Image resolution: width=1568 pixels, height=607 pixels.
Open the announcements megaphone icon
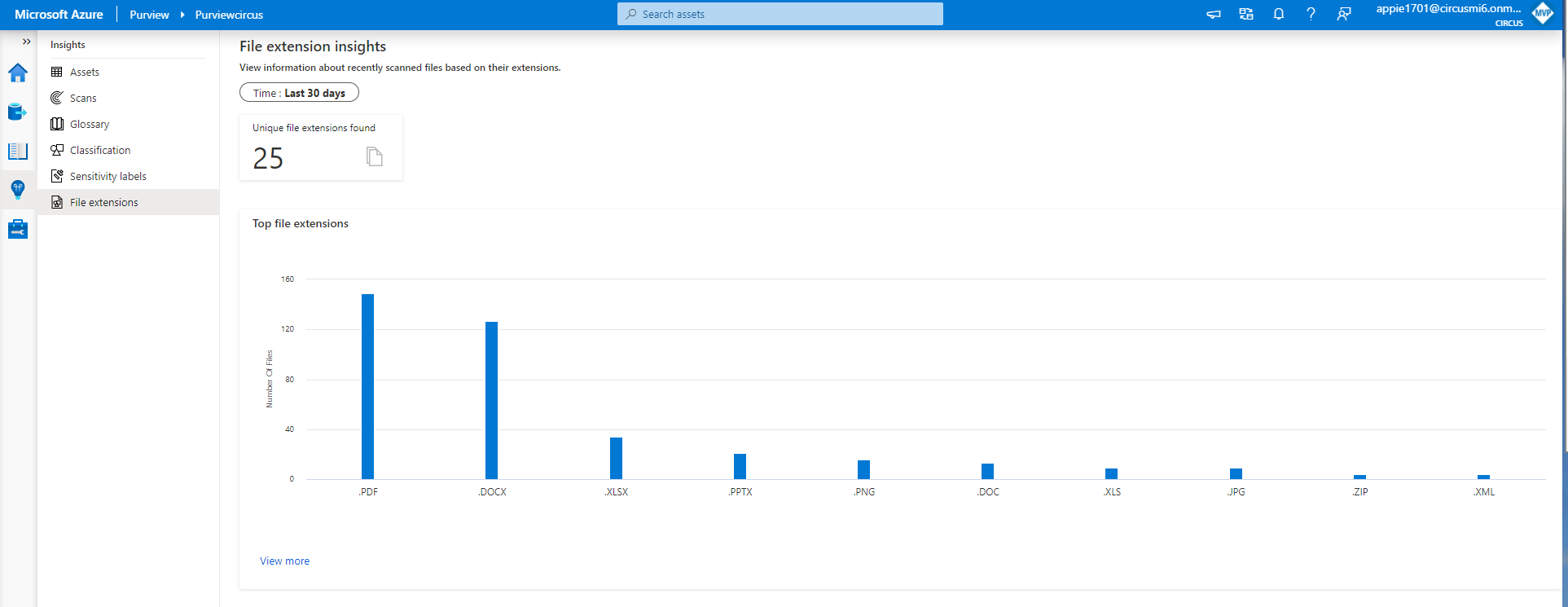(x=1214, y=15)
